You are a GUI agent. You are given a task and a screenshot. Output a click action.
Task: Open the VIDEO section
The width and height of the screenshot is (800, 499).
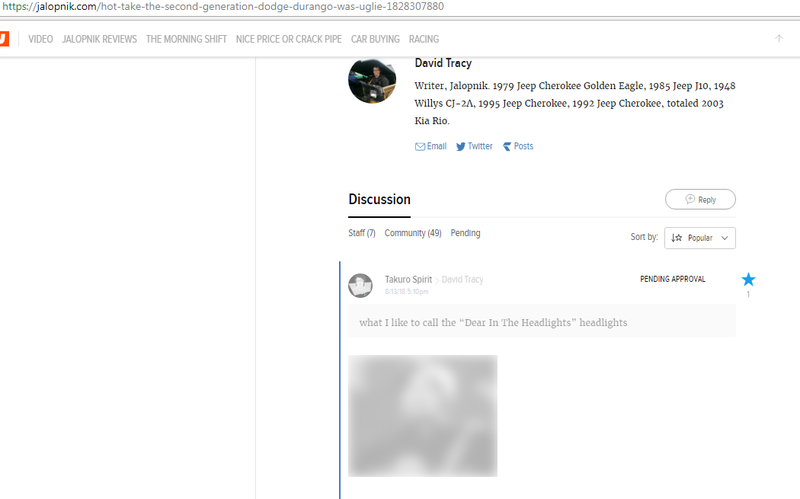[40, 39]
